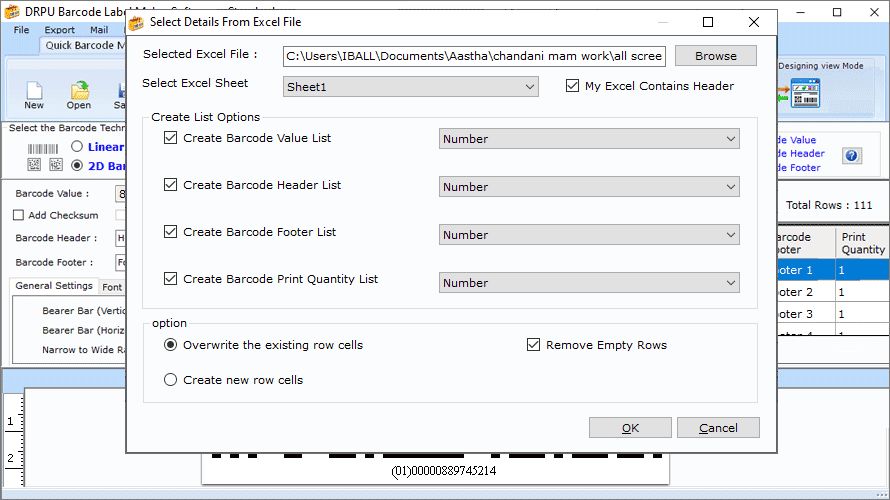This screenshot has width=890, height=500.
Task: Click the Designing view Mode icon
Action: pos(805,94)
